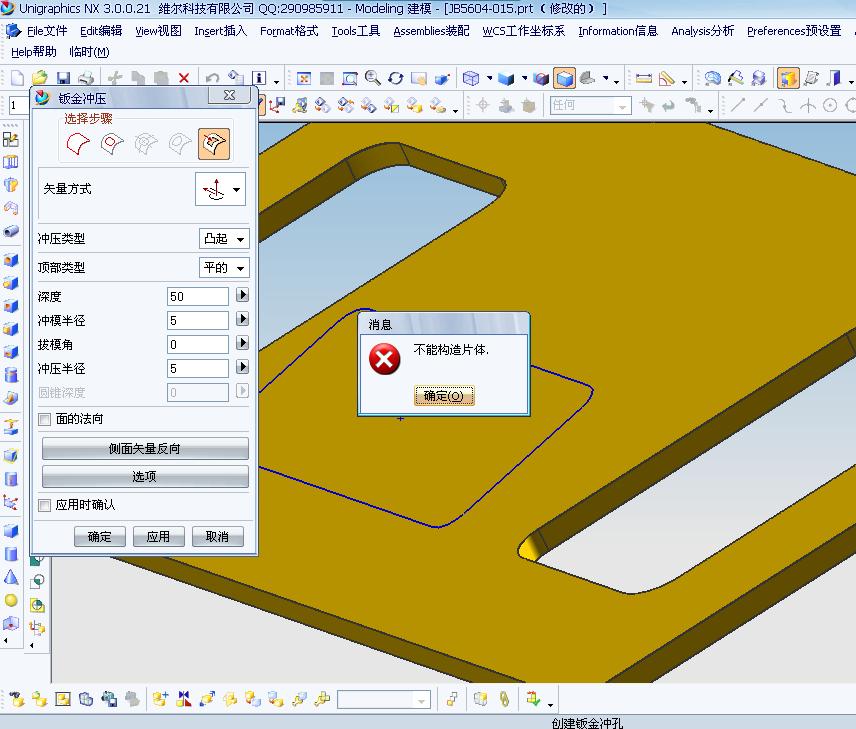Screen dimensions: 856x729
Task: Click the Fit view icon
Action: tap(304, 78)
